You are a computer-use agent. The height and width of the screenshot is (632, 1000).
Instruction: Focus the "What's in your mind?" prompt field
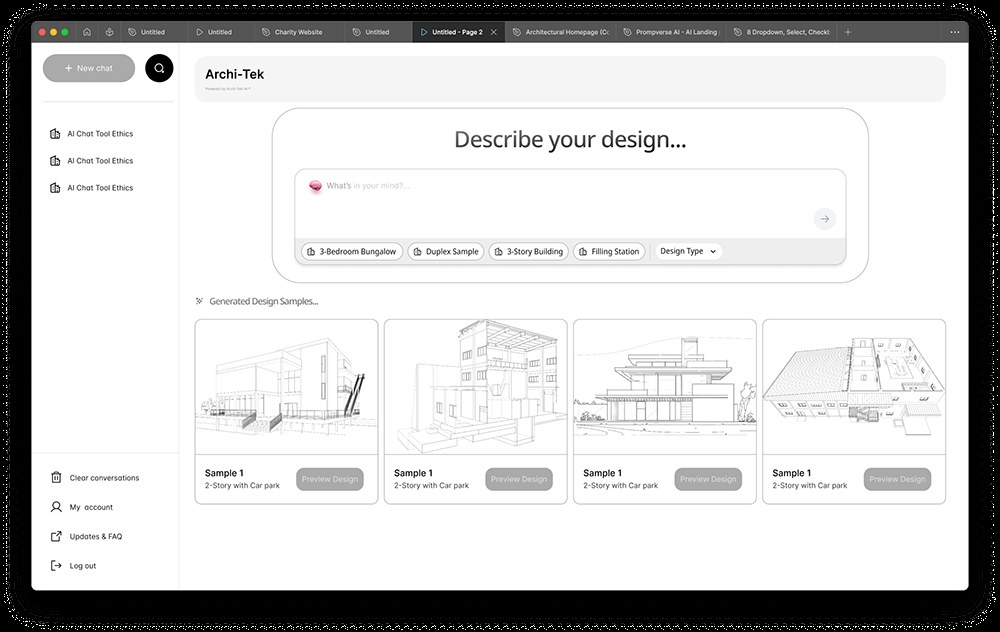(x=570, y=203)
